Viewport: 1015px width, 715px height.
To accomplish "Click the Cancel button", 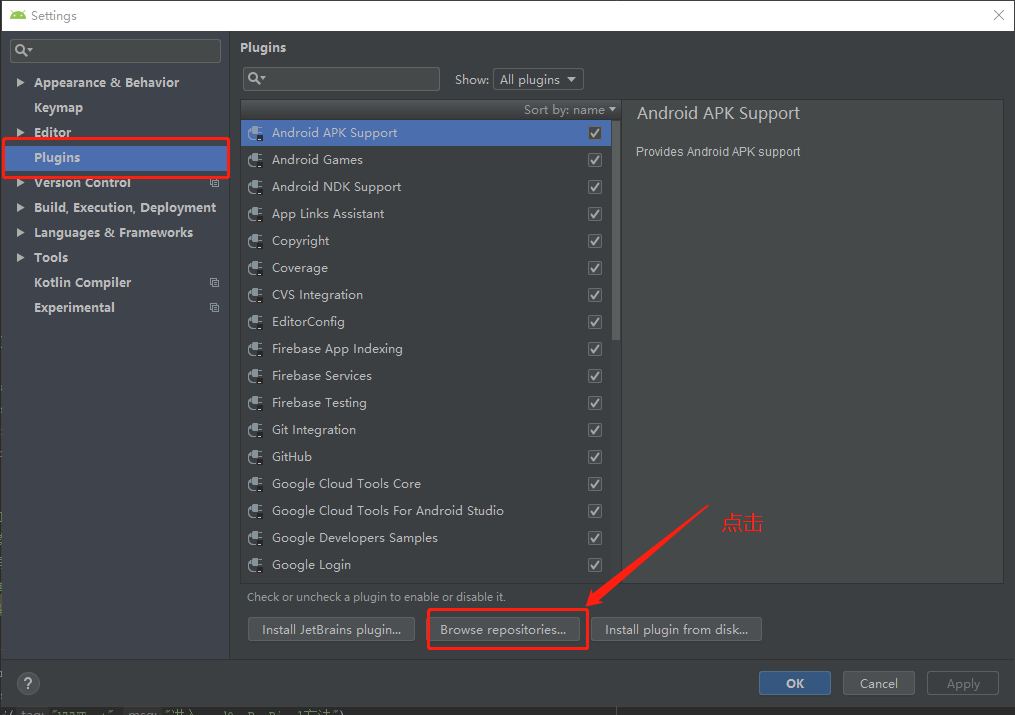I will click(878, 683).
